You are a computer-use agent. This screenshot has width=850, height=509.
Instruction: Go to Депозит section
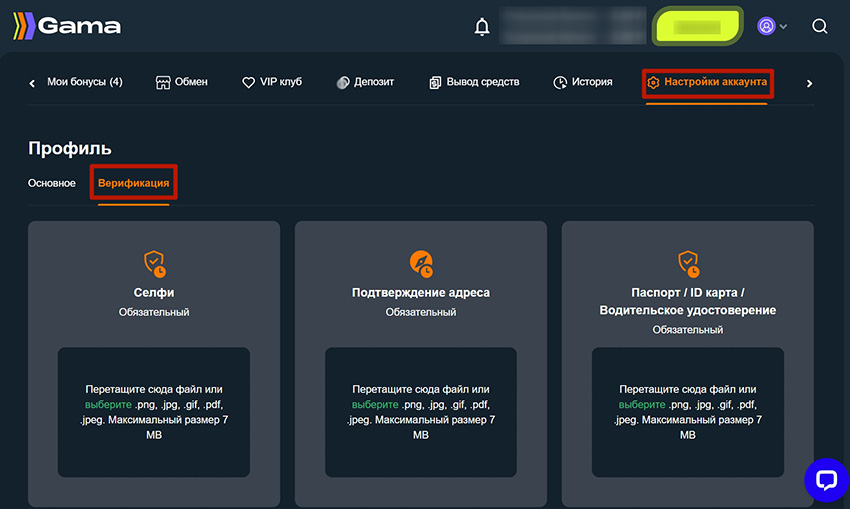365,82
